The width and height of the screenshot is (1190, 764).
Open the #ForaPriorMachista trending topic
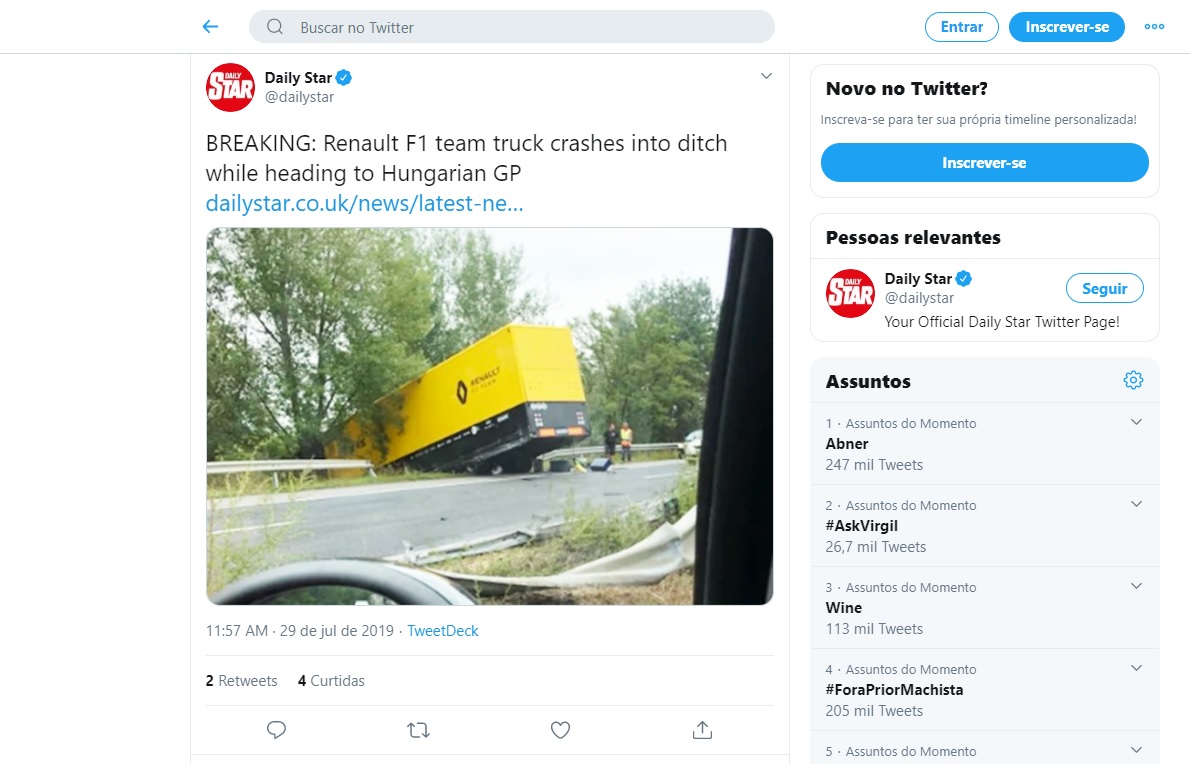coord(894,689)
